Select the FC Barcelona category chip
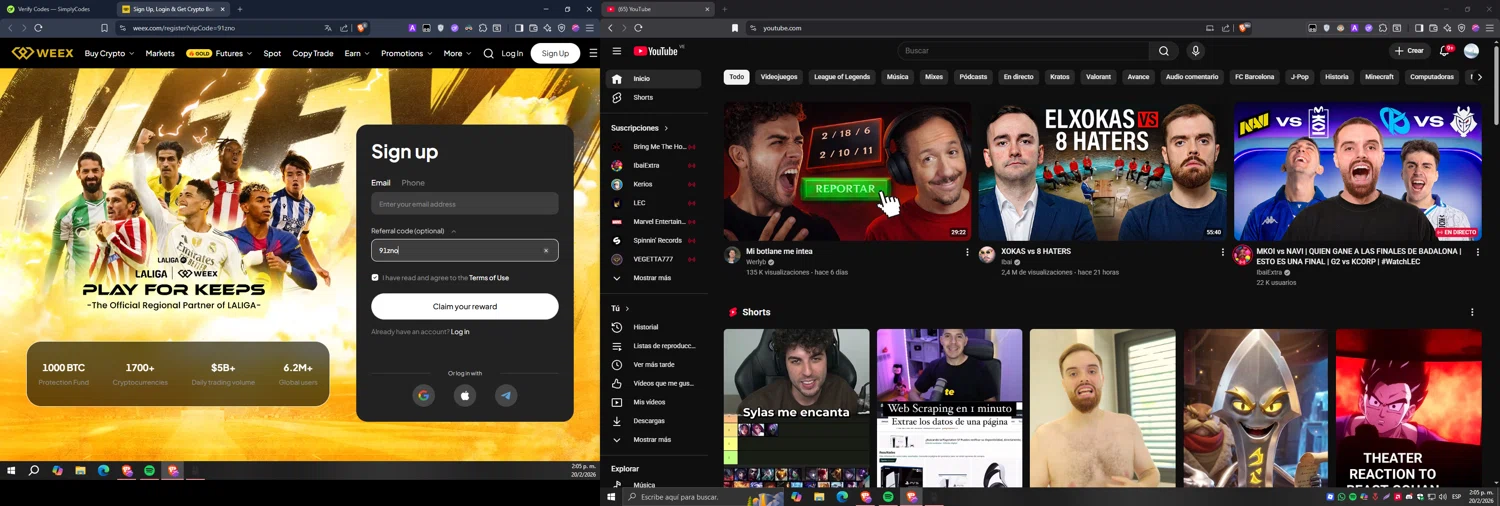Screen dimensions: 1500x506 click(1254, 77)
